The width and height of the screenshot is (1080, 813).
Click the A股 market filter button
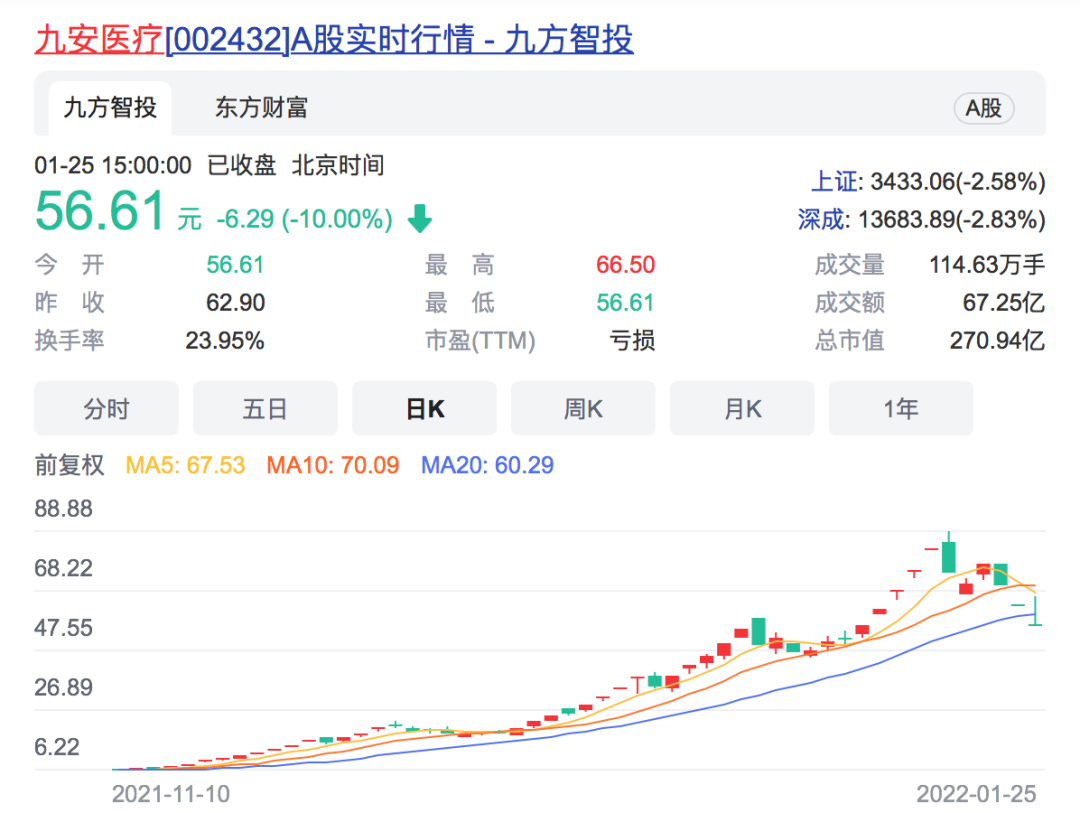(x=983, y=108)
